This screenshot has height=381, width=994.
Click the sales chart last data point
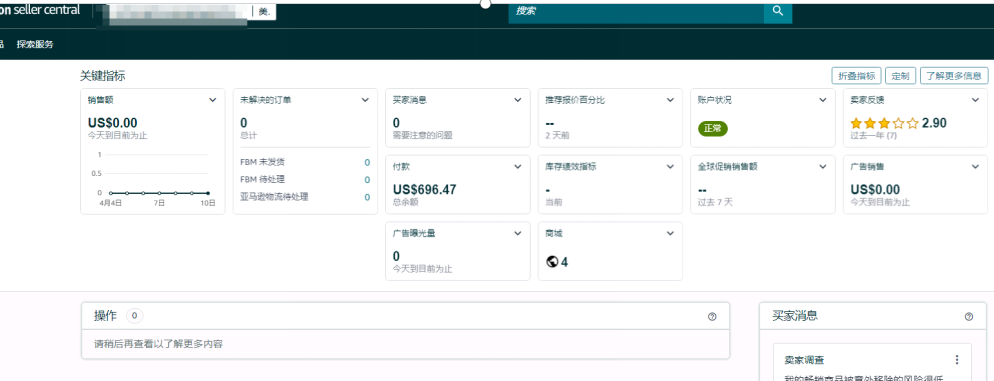[208, 193]
